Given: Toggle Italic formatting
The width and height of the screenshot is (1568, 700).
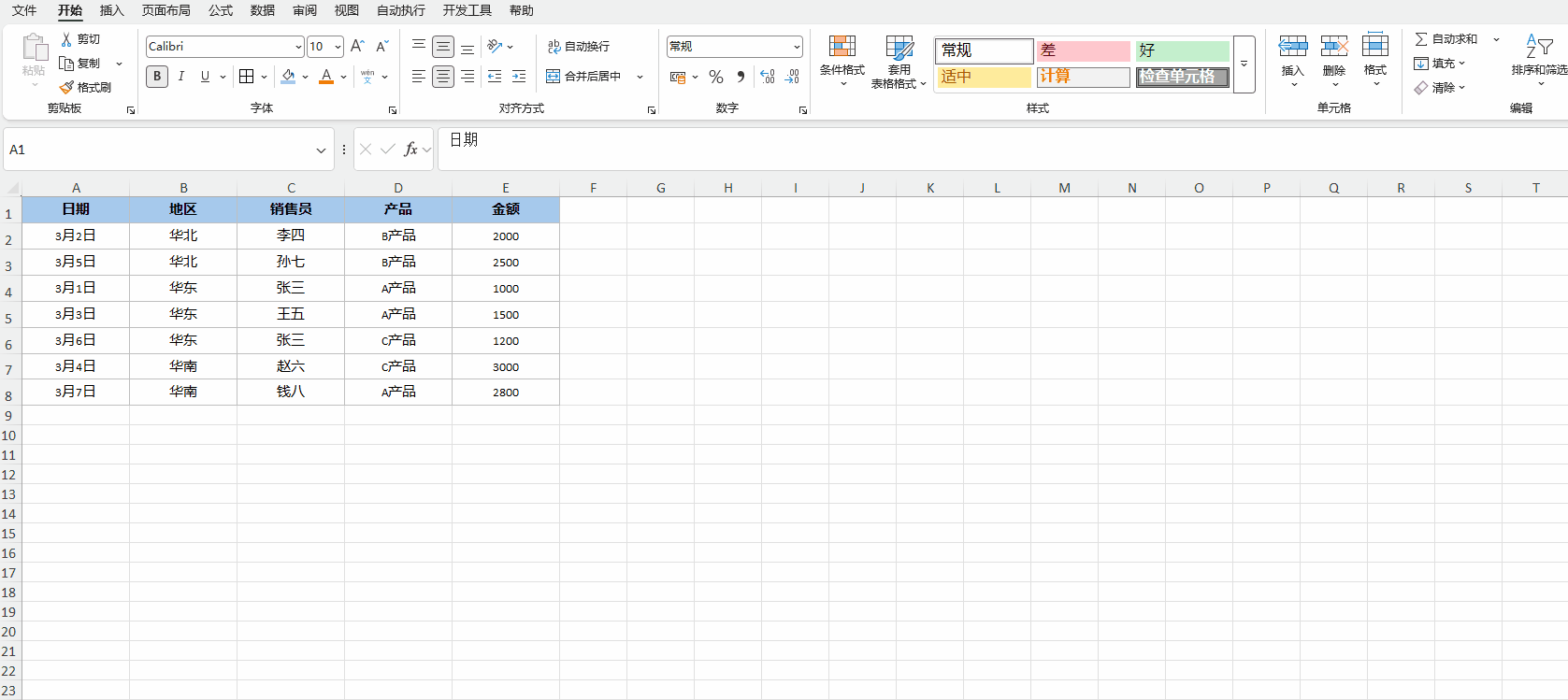Looking at the screenshot, I should (x=181, y=77).
